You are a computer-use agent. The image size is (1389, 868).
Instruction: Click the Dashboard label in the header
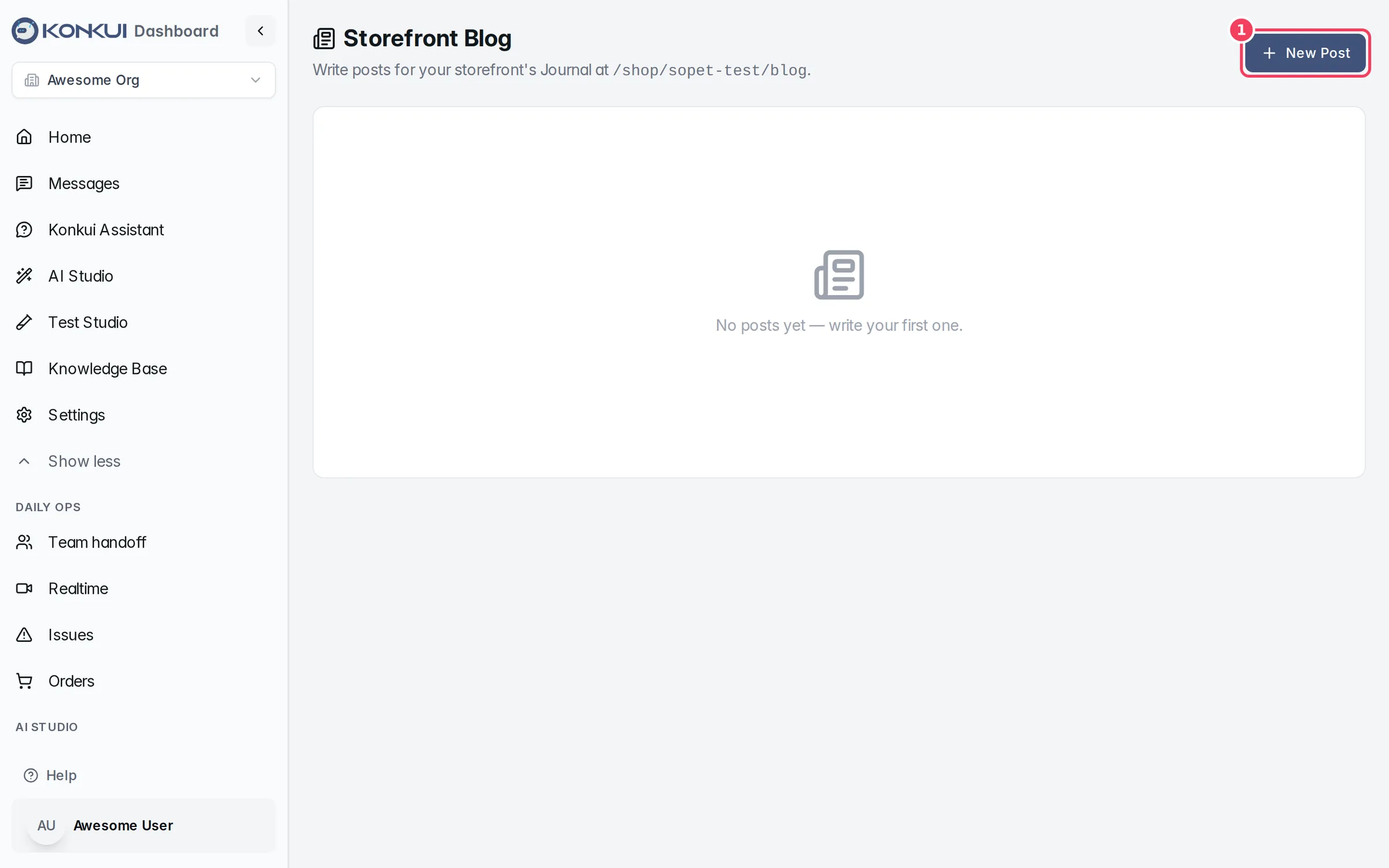[x=177, y=31]
